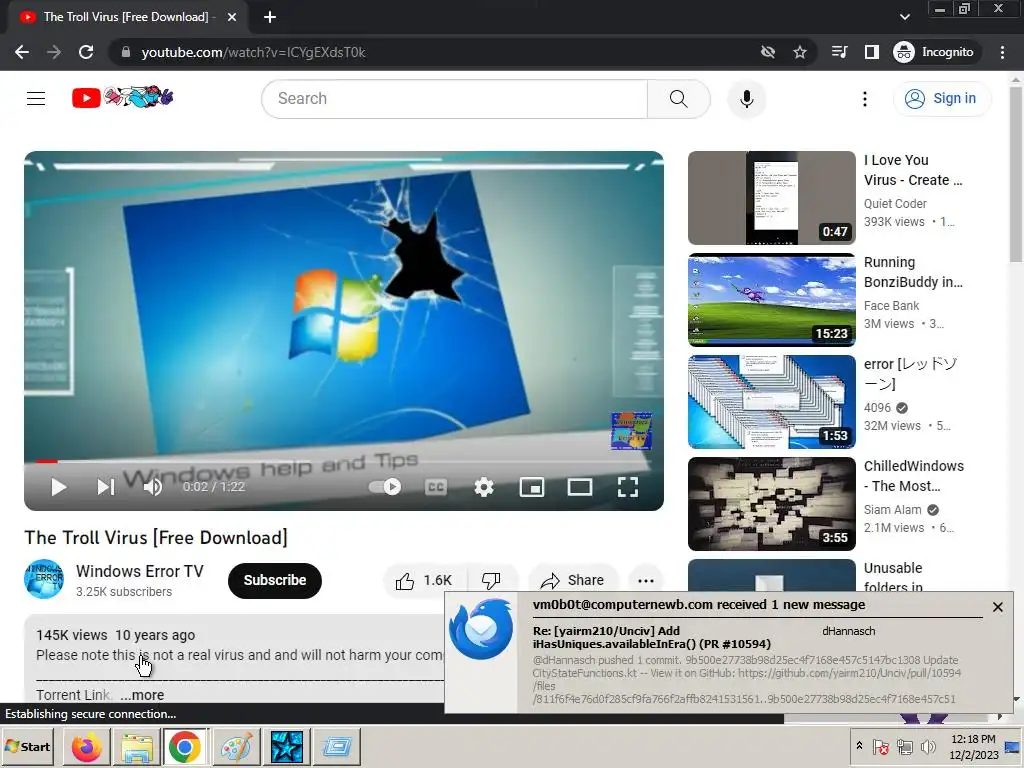
Task: Click the search magnifier button
Action: (679, 99)
